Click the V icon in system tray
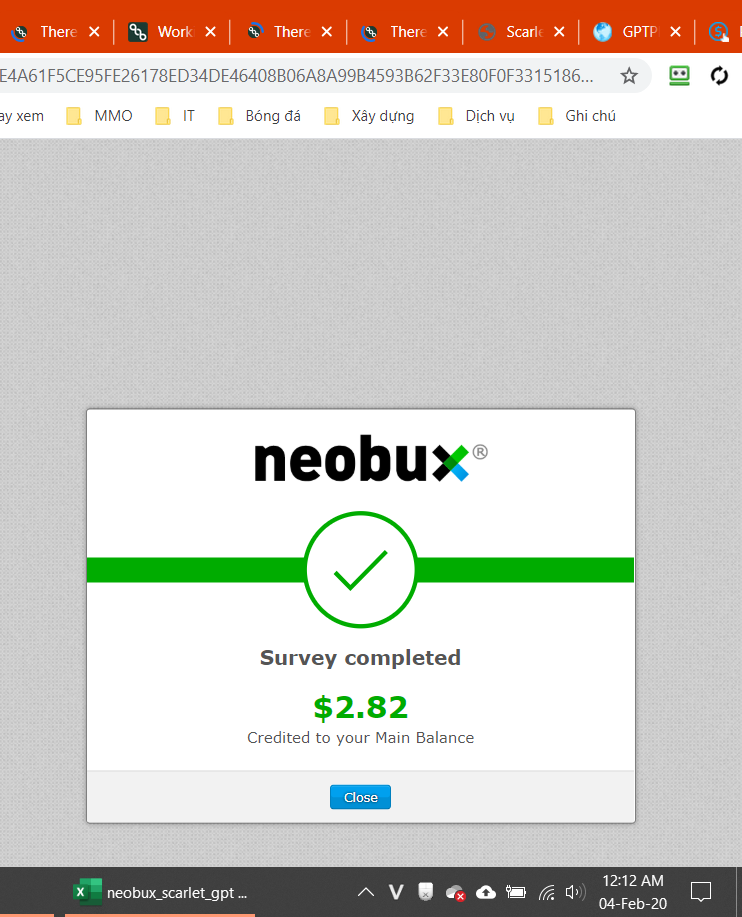 pos(396,892)
